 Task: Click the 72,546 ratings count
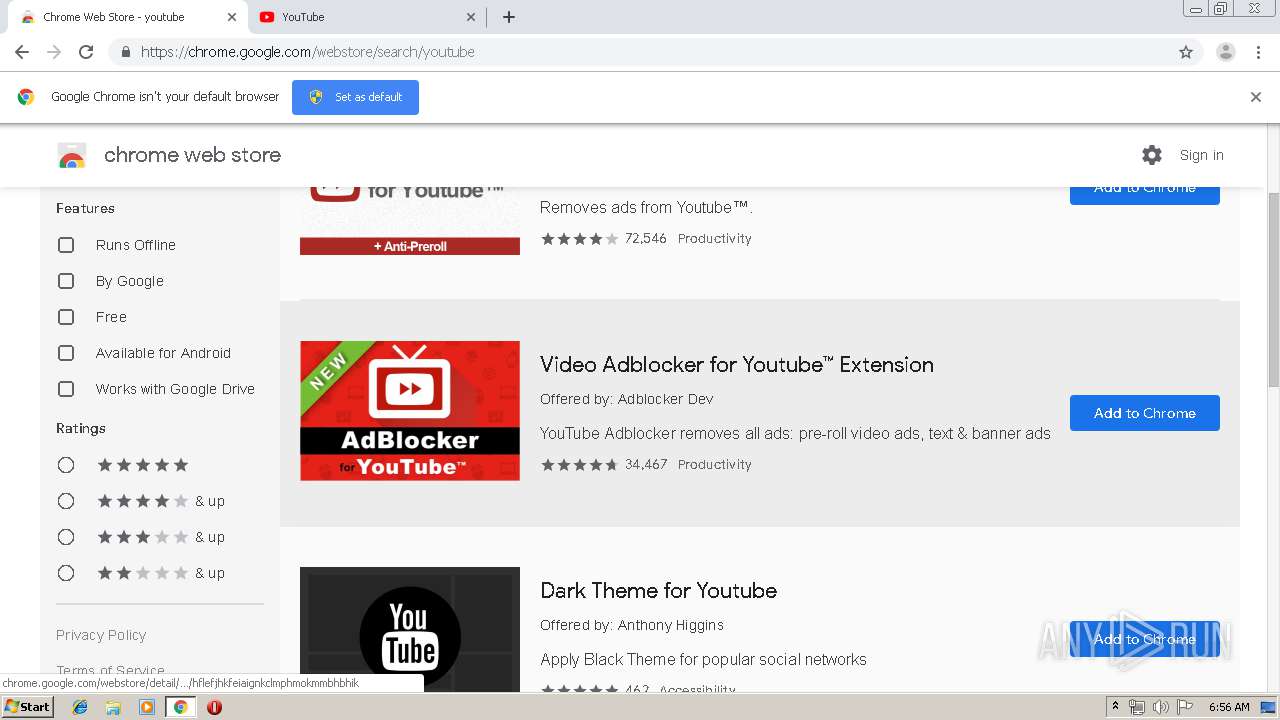pyautogui.click(x=646, y=239)
